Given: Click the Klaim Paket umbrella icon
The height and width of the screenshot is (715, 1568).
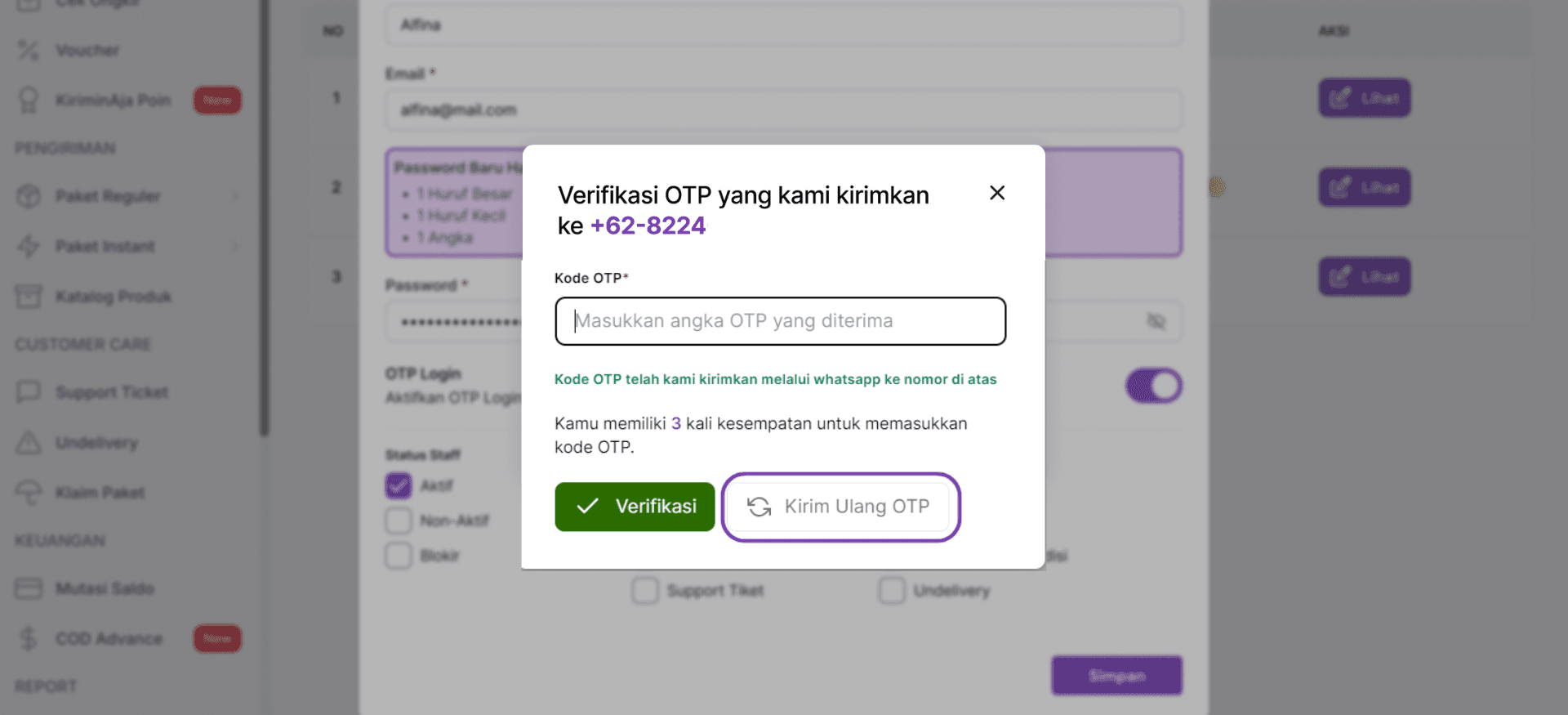Looking at the screenshot, I should (x=29, y=493).
